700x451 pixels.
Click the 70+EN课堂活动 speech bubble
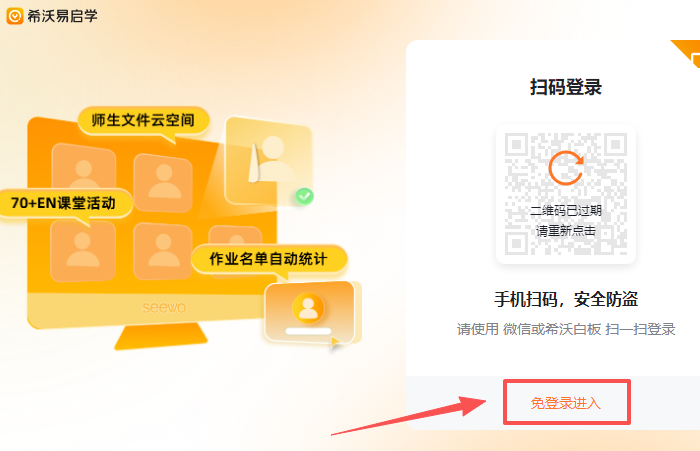click(x=64, y=203)
